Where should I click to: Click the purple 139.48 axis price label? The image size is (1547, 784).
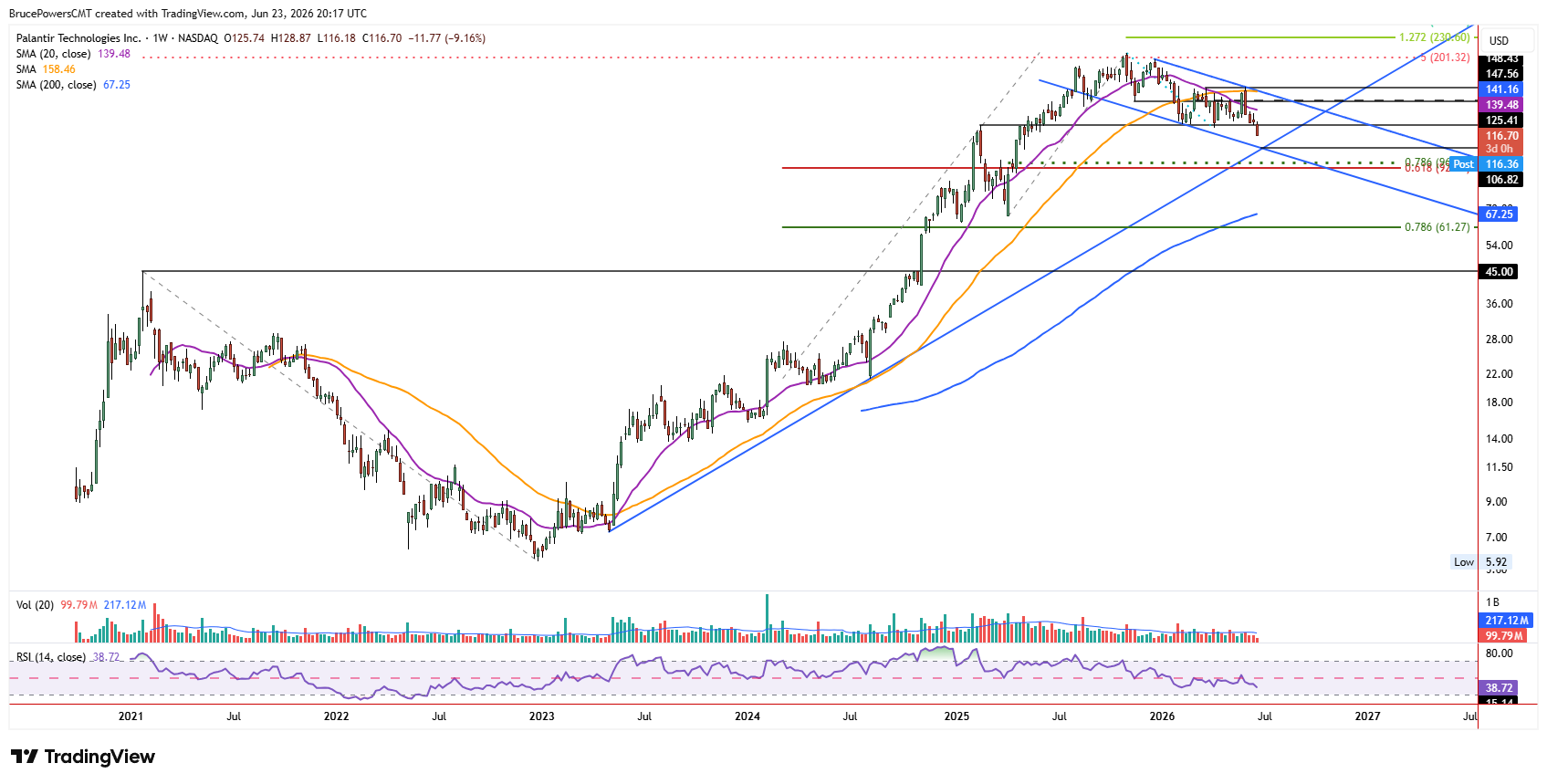pyautogui.click(x=1500, y=105)
